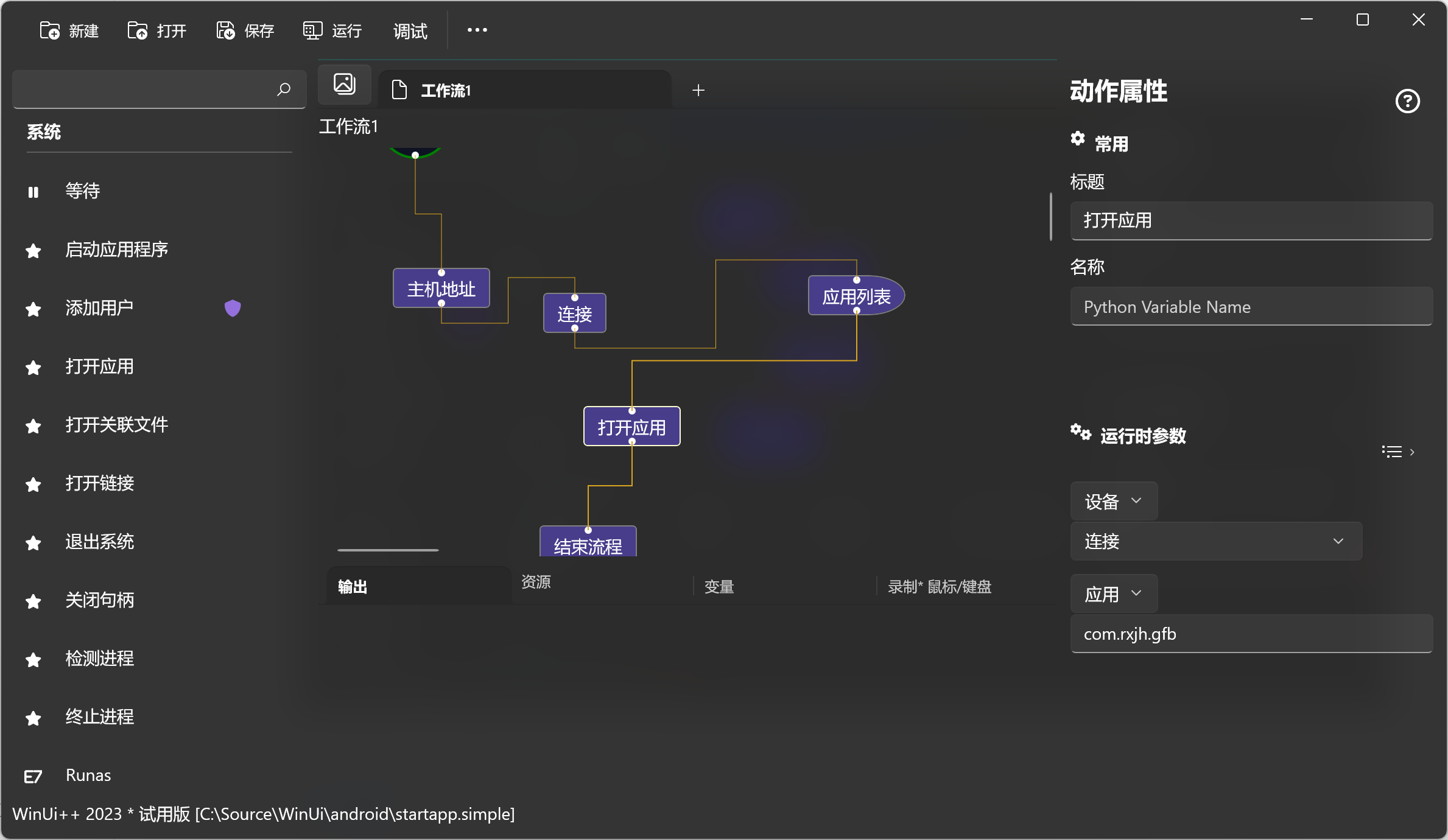The image size is (1448, 840).
Task: Click the search magnifier icon
Action: coord(283,89)
